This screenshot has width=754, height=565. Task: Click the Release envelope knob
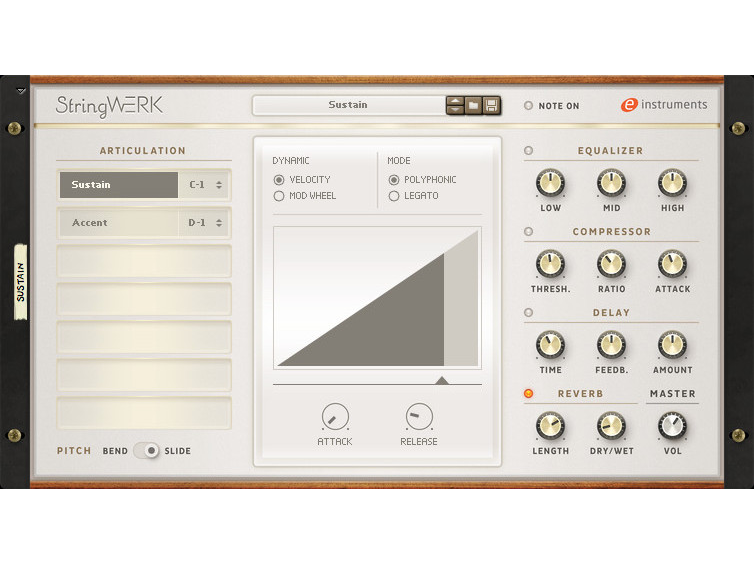pyautogui.click(x=419, y=416)
